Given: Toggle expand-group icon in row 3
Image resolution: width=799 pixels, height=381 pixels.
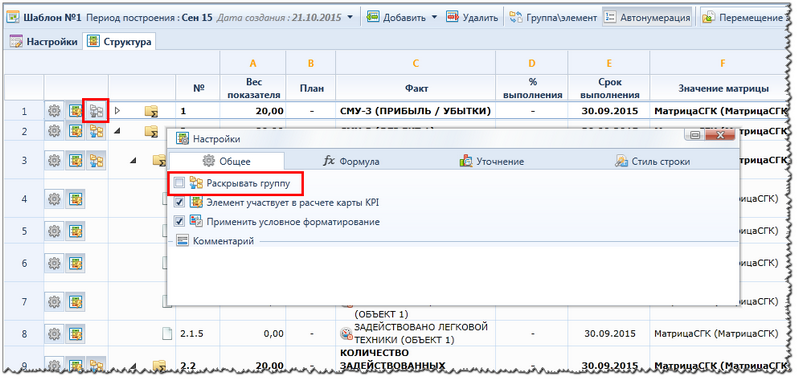Looking at the screenshot, I should tap(96, 160).
